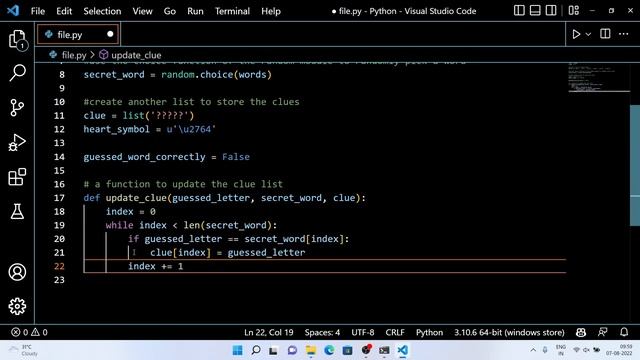Screen dimensions: 640x360
Task: Select encoding via UTF-8 status
Action: (x=362, y=332)
